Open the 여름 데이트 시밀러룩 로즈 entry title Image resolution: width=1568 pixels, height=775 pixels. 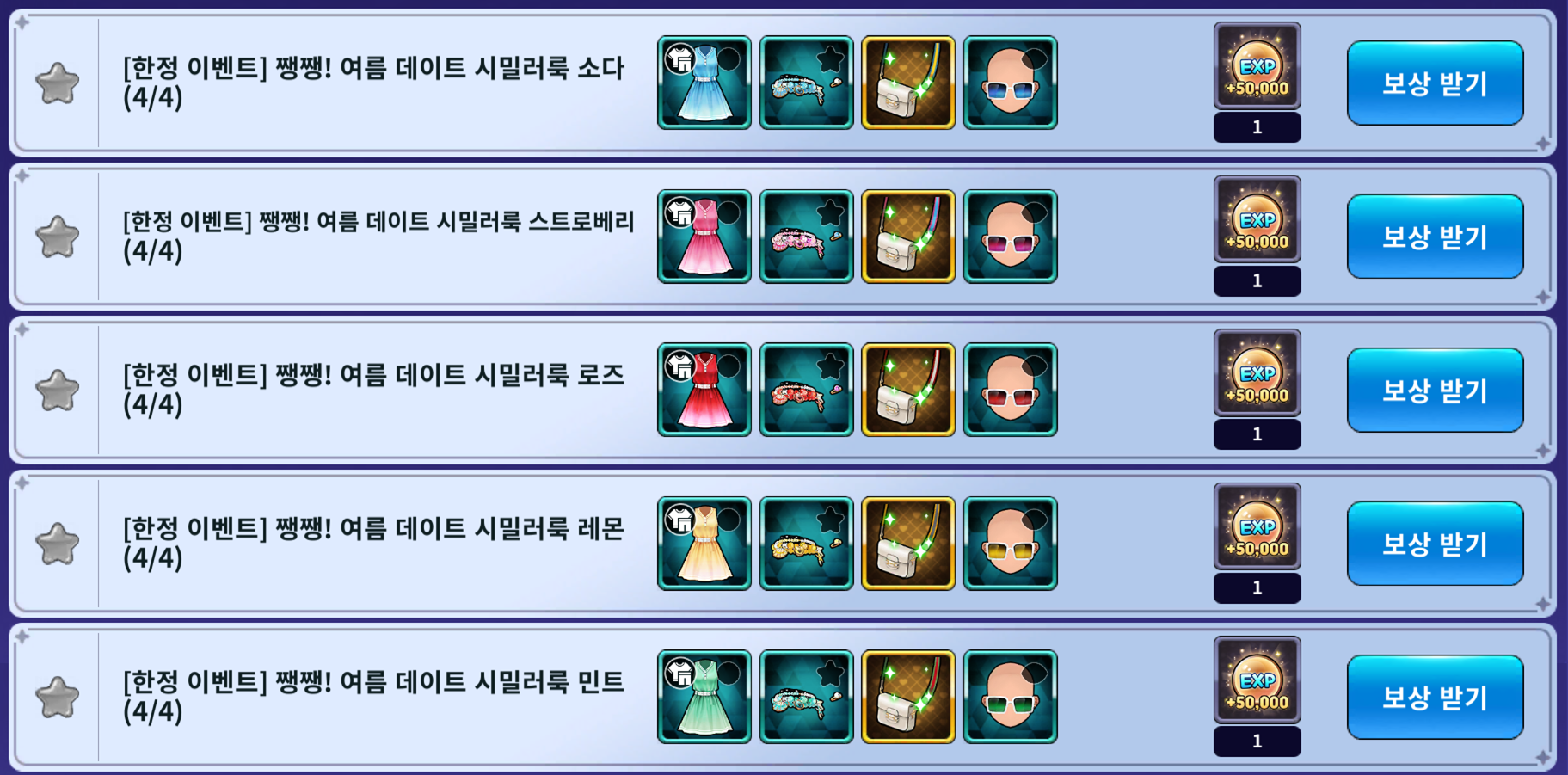tap(374, 389)
